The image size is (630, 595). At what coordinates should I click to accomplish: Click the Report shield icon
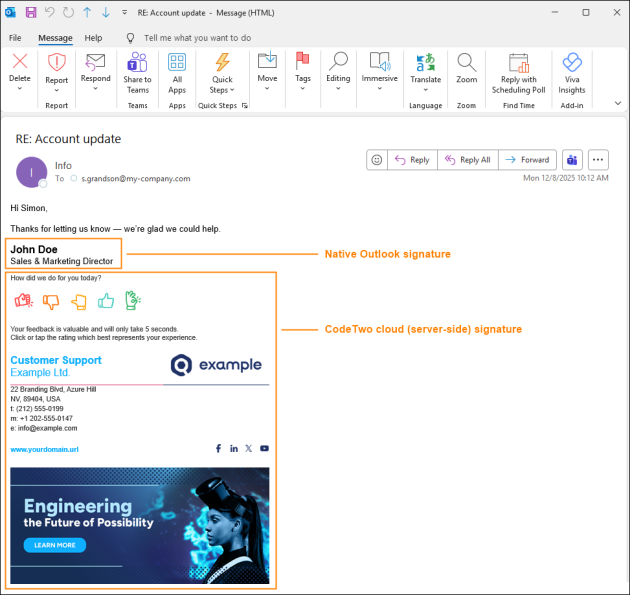[x=57, y=62]
